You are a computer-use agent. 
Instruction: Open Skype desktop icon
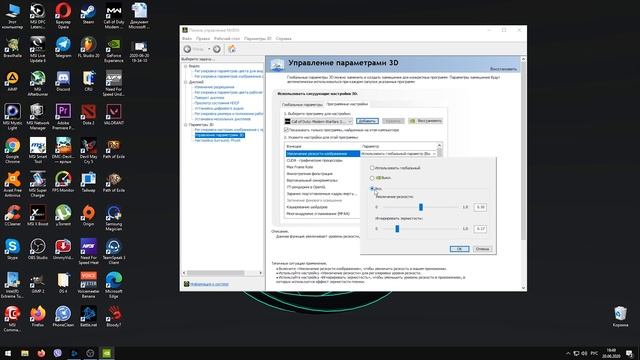coord(12,249)
